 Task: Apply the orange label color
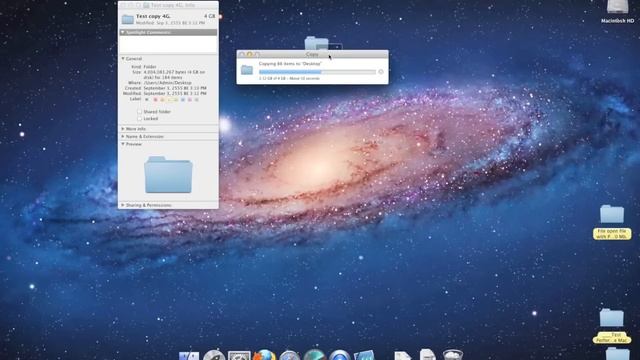pyautogui.click(x=162, y=99)
